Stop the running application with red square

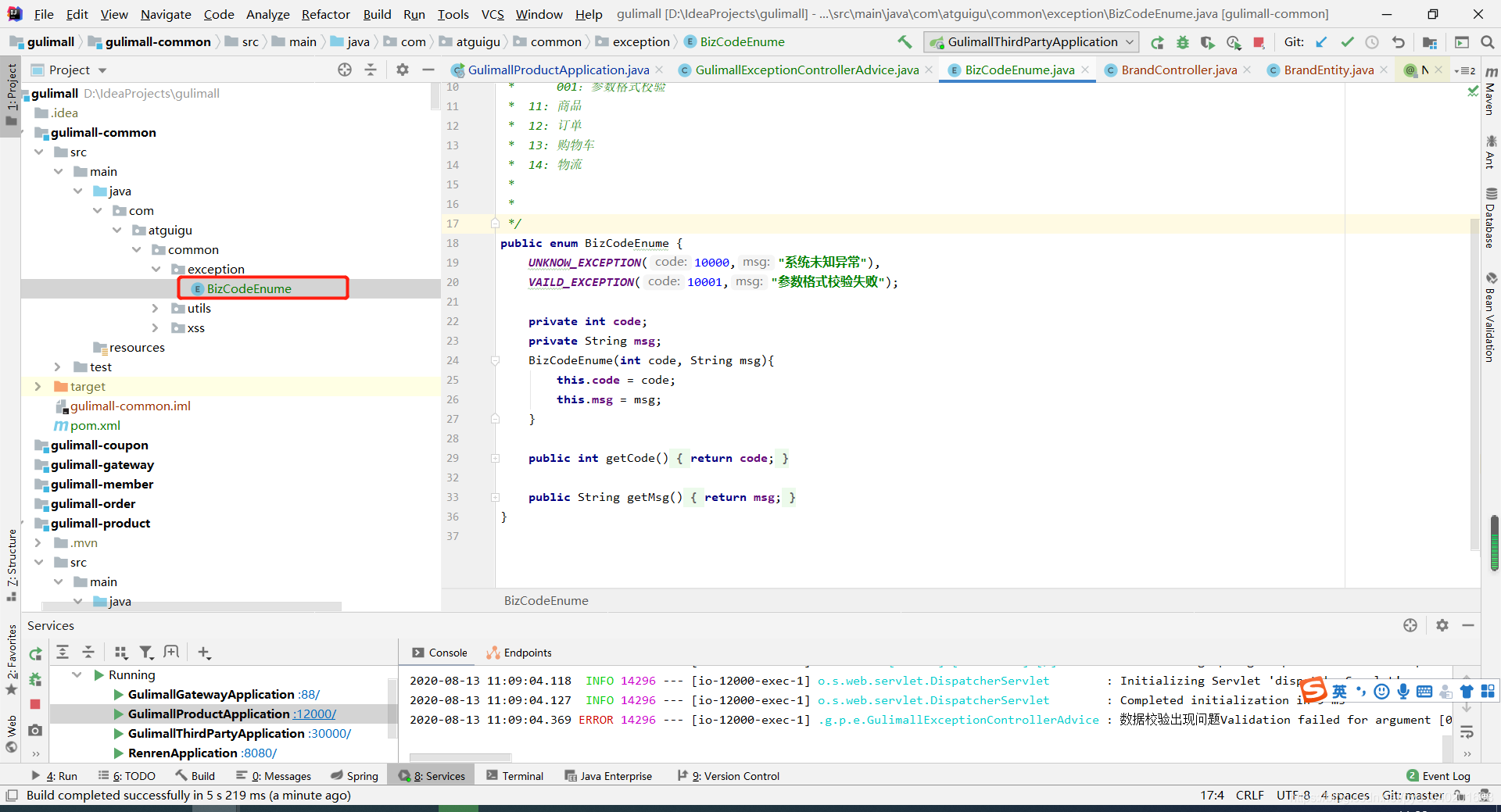click(x=1259, y=42)
